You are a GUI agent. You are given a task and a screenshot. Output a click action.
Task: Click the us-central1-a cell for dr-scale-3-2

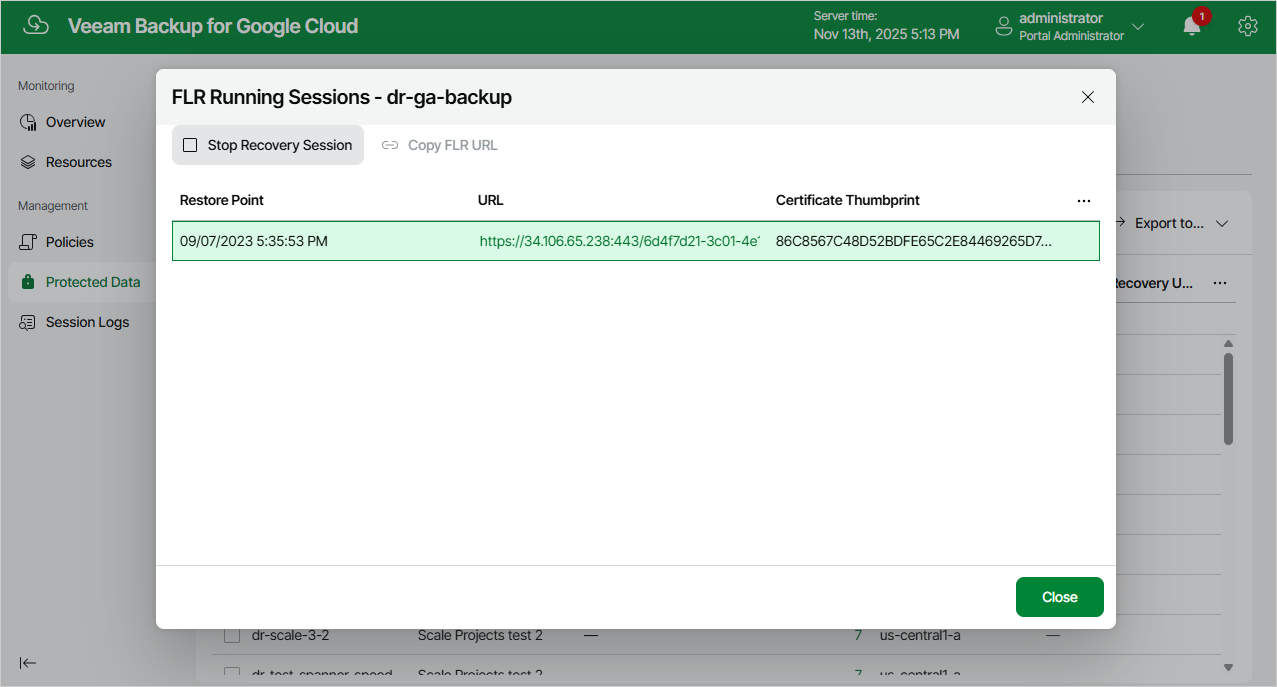point(920,635)
